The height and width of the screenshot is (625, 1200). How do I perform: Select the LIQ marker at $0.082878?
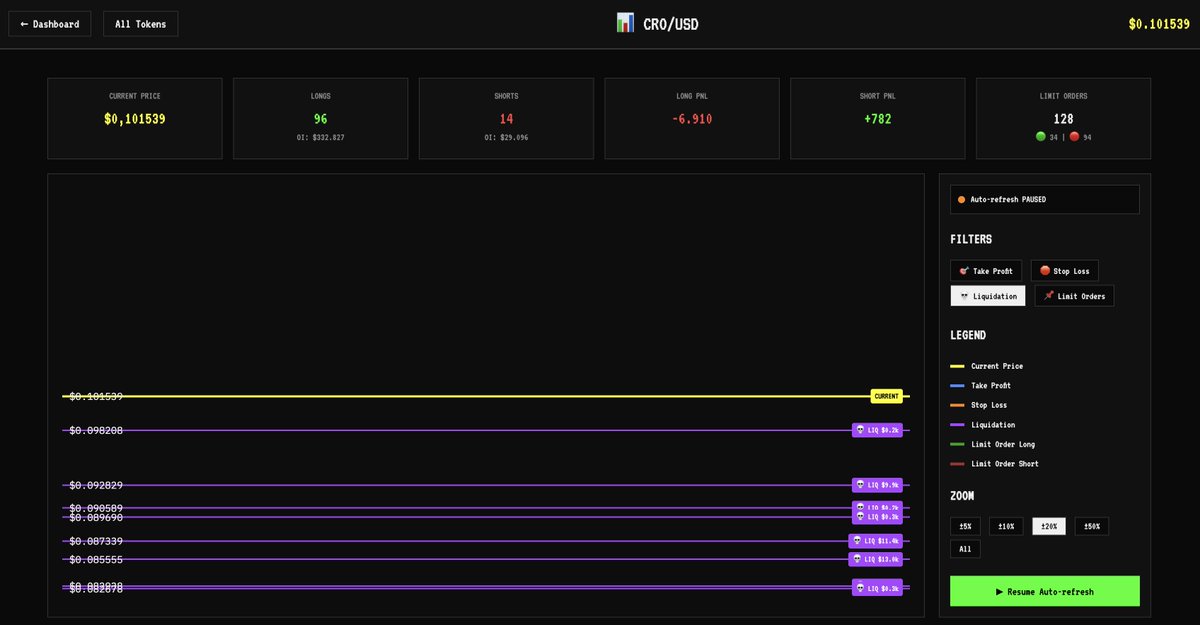[x=877, y=588]
